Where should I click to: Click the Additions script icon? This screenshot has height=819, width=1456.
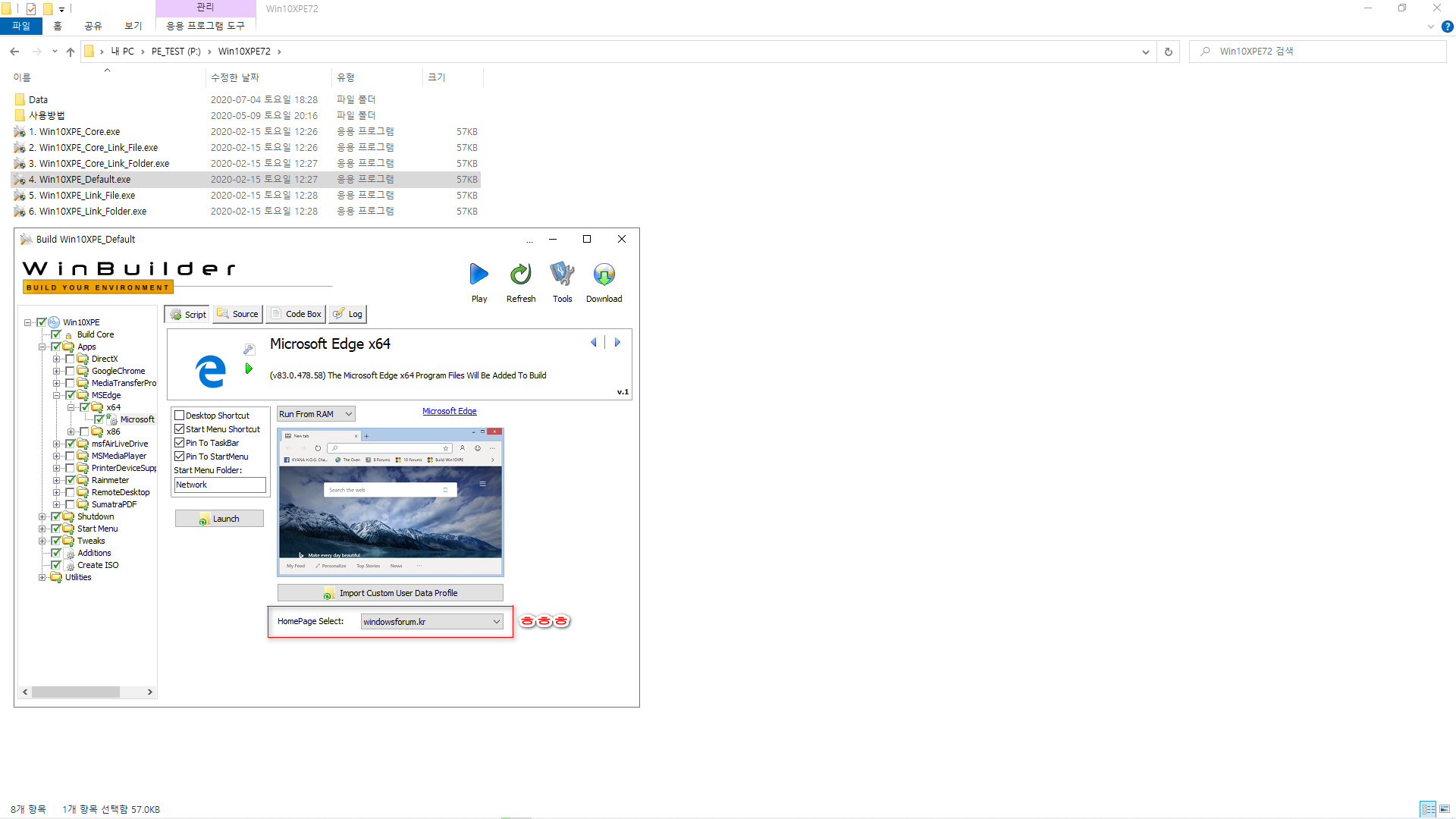click(70, 554)
